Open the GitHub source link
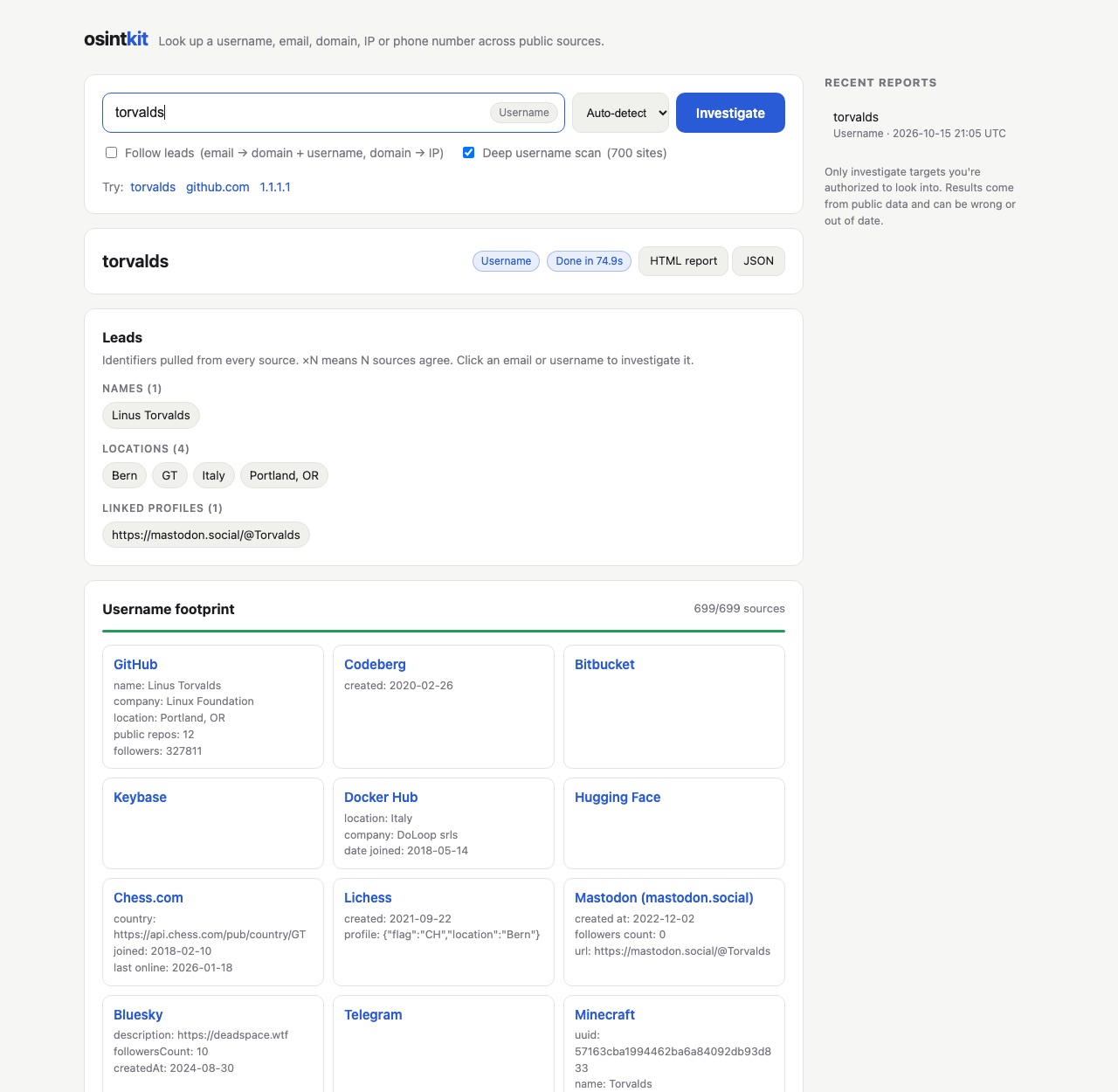 (x=135, y=665)
